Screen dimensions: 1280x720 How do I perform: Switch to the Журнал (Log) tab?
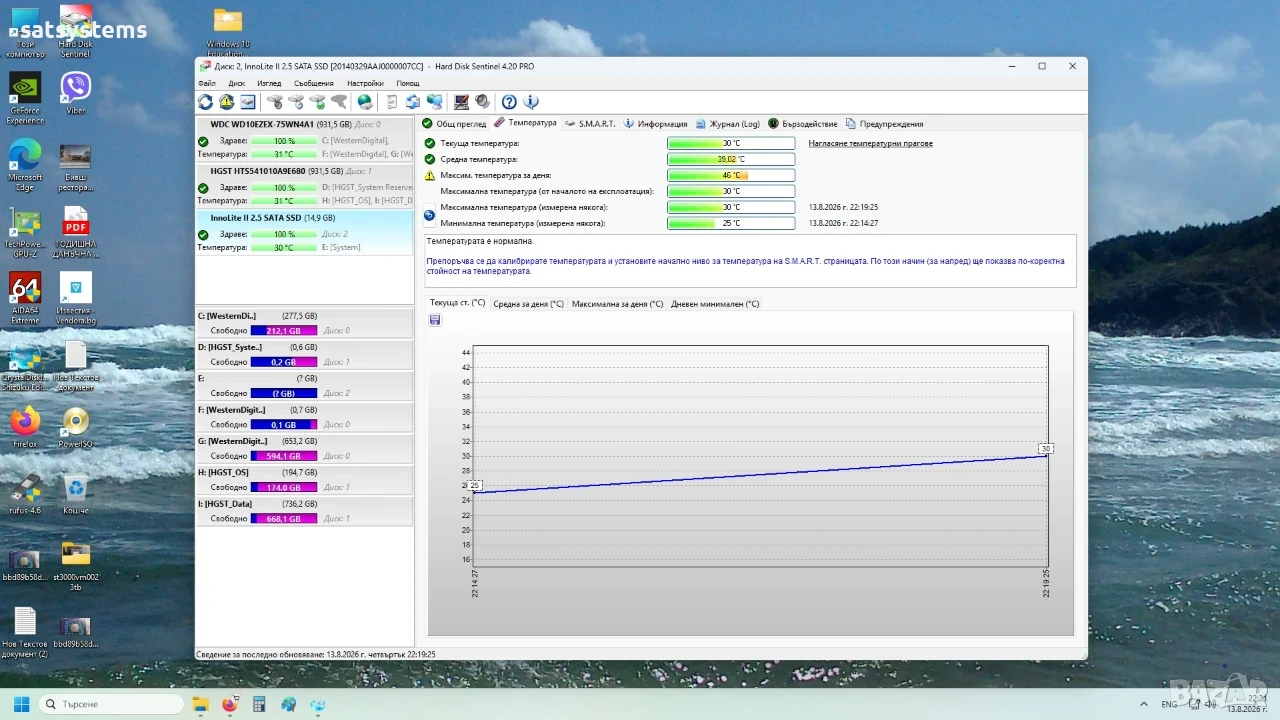tap(727, 124)
